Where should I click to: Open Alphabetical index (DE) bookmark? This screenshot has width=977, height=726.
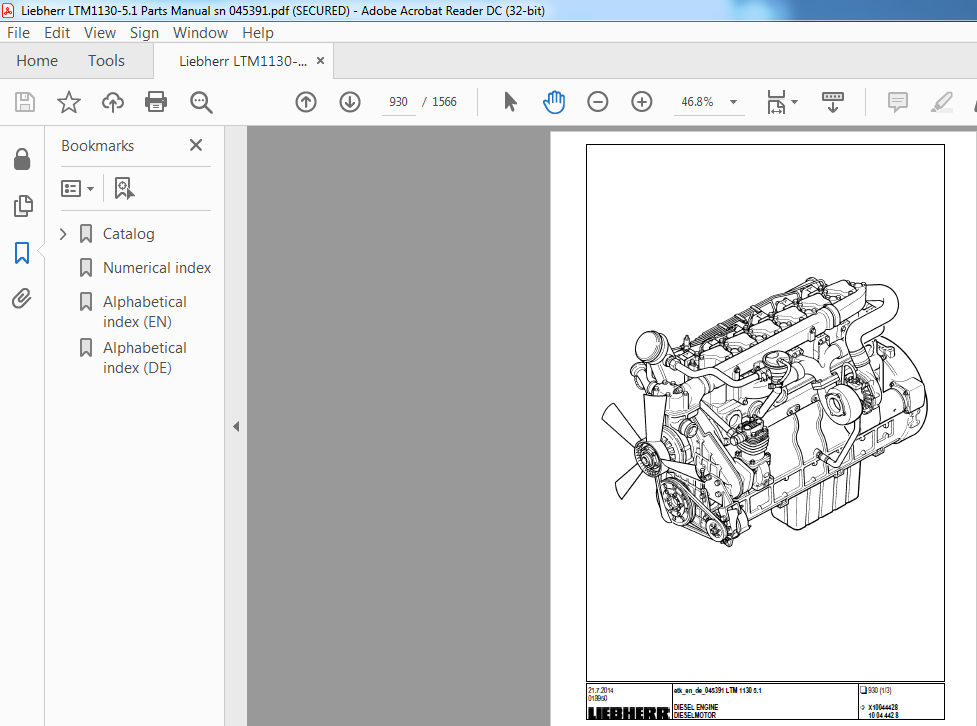144,358
